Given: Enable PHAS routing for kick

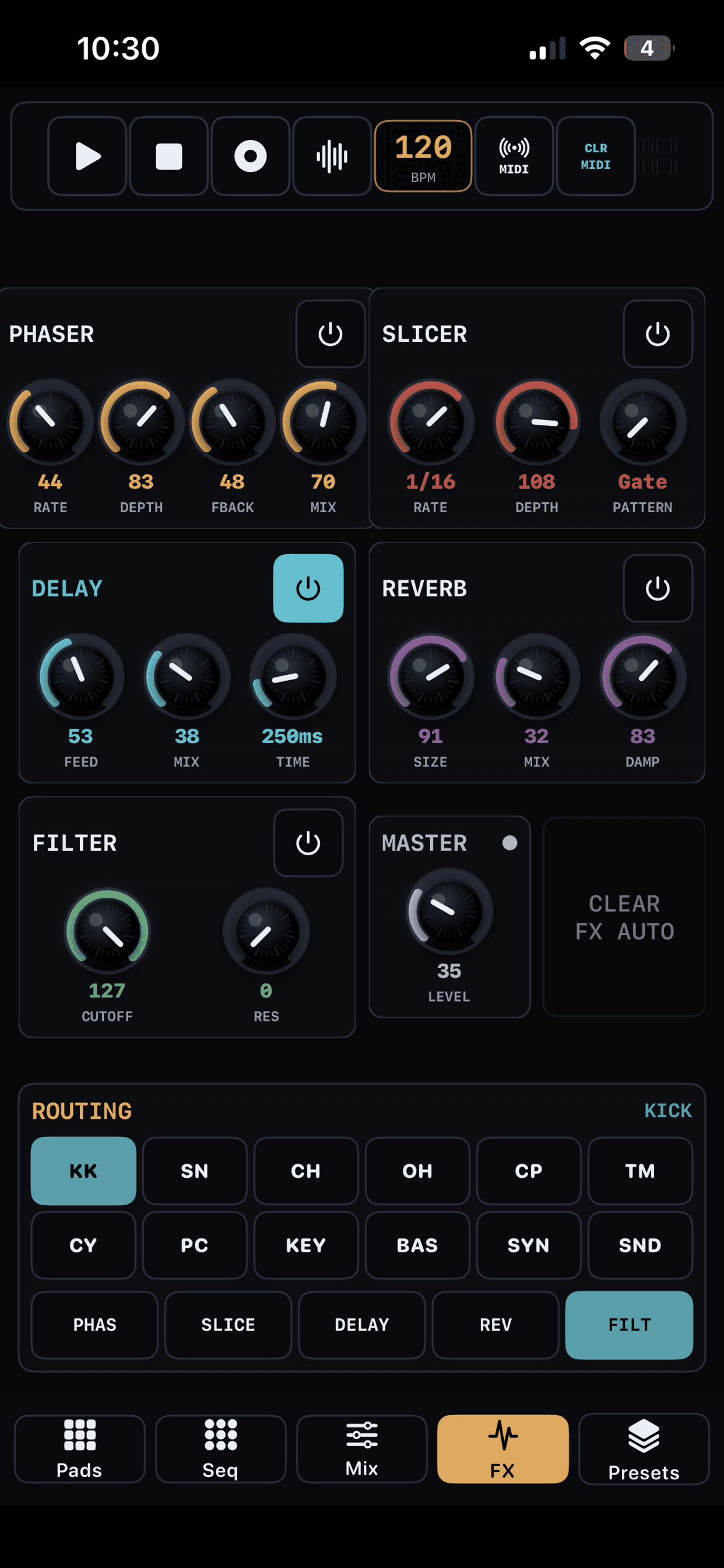Looking at the screenshot, I should [x=94, y=1325].
